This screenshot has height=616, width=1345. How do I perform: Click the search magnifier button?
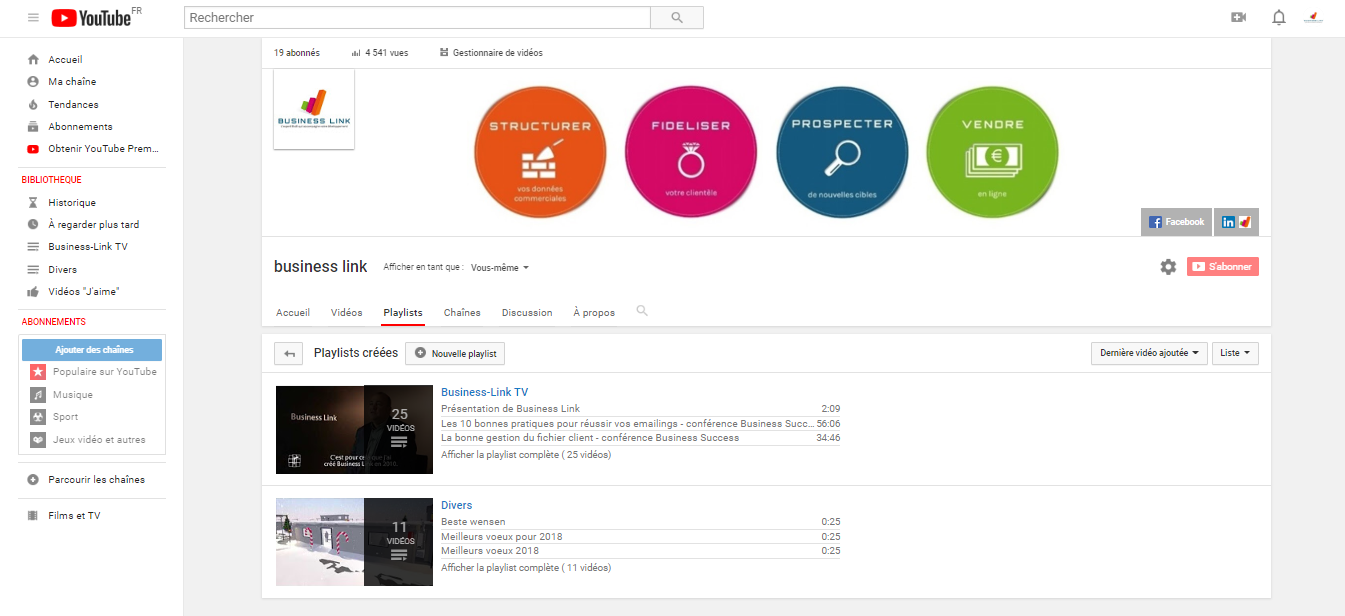[x=677, y=18]
